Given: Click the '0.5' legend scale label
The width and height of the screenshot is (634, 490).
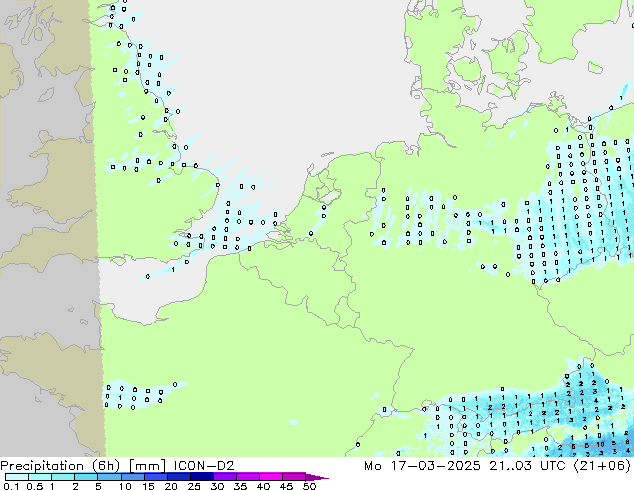Looking at the screenshot, I should coord(34,486).
